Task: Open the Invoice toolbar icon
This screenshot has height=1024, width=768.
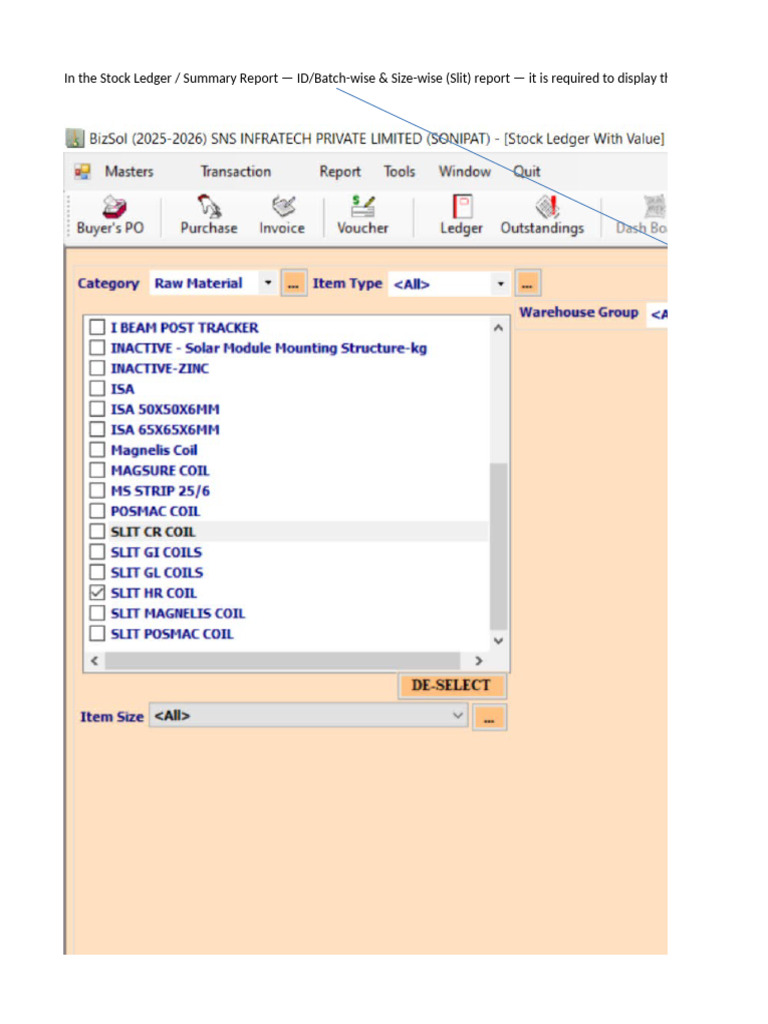Action: (x=282, y=215)
